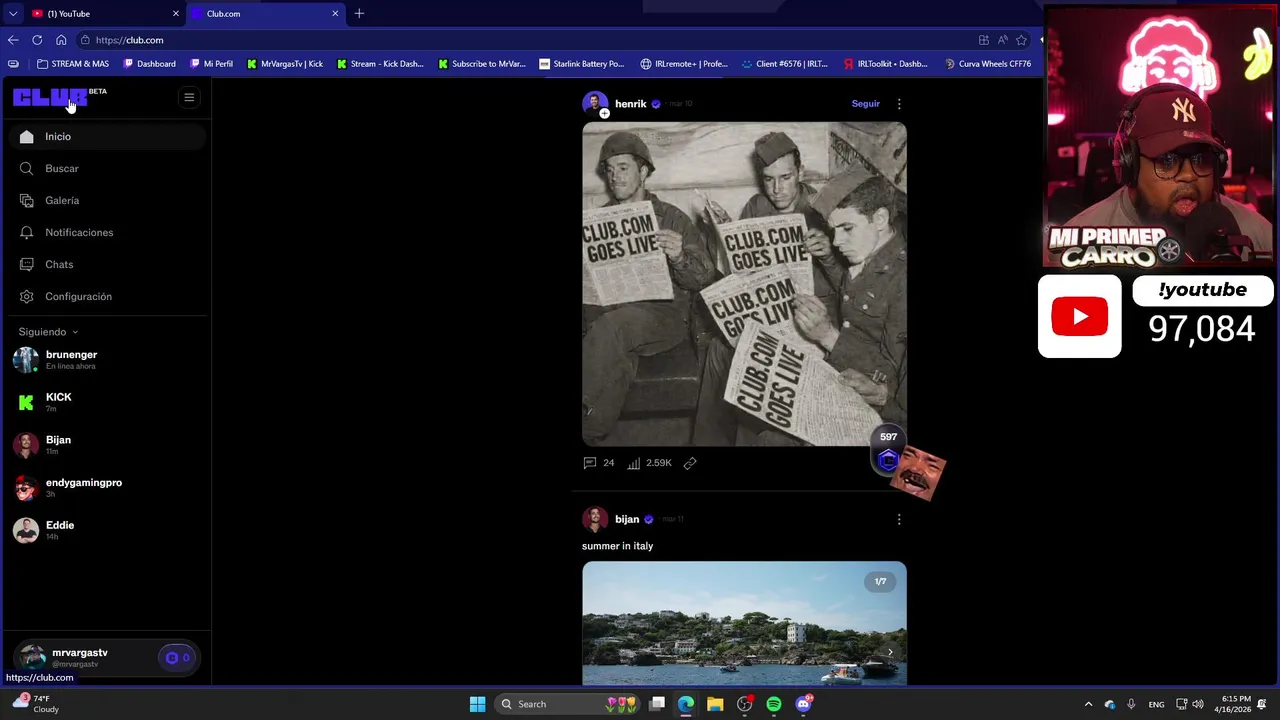Open the weather widget showing 74°F Cloudy
Viewport: 1280px width, 720px height.
pyautogui.click(x=36, y=704)
